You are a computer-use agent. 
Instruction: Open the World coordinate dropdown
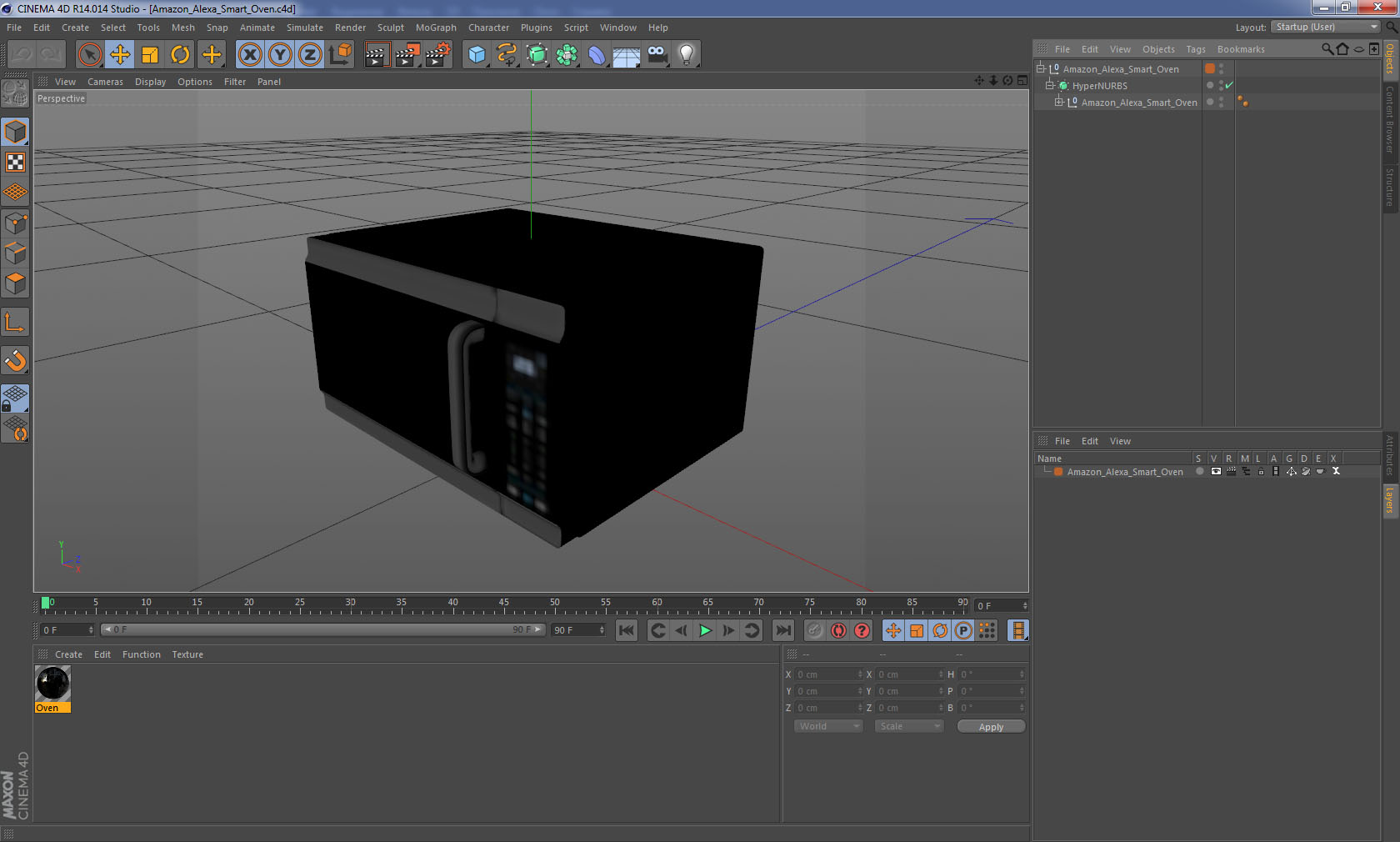pyautogui.click(x=827, y=727)
